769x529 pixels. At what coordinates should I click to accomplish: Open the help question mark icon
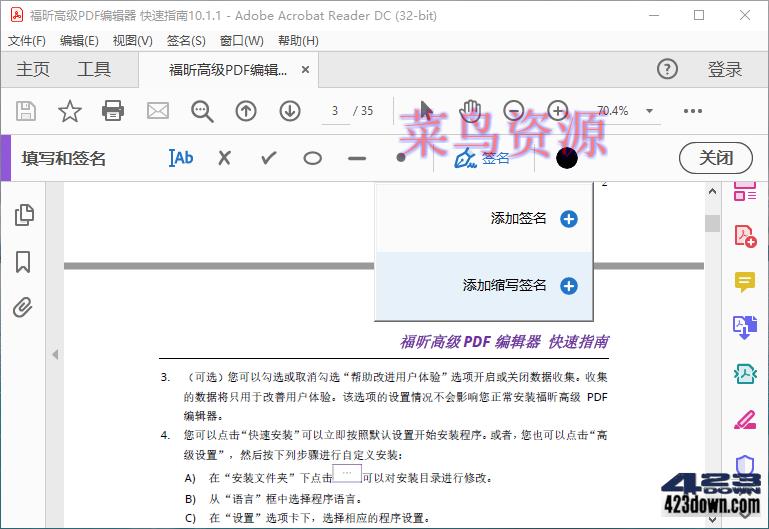click(667, 69)
